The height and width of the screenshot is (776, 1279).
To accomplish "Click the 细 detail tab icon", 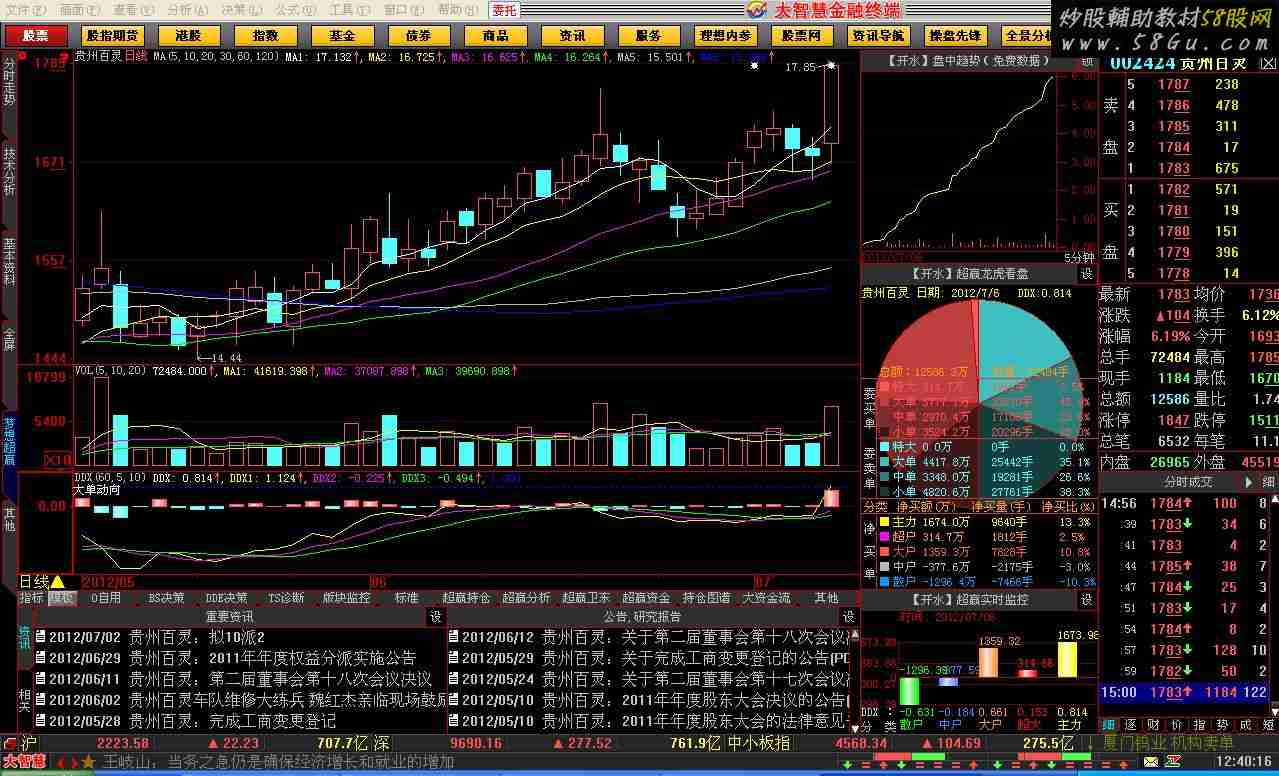I will [x=1109, y=725].
